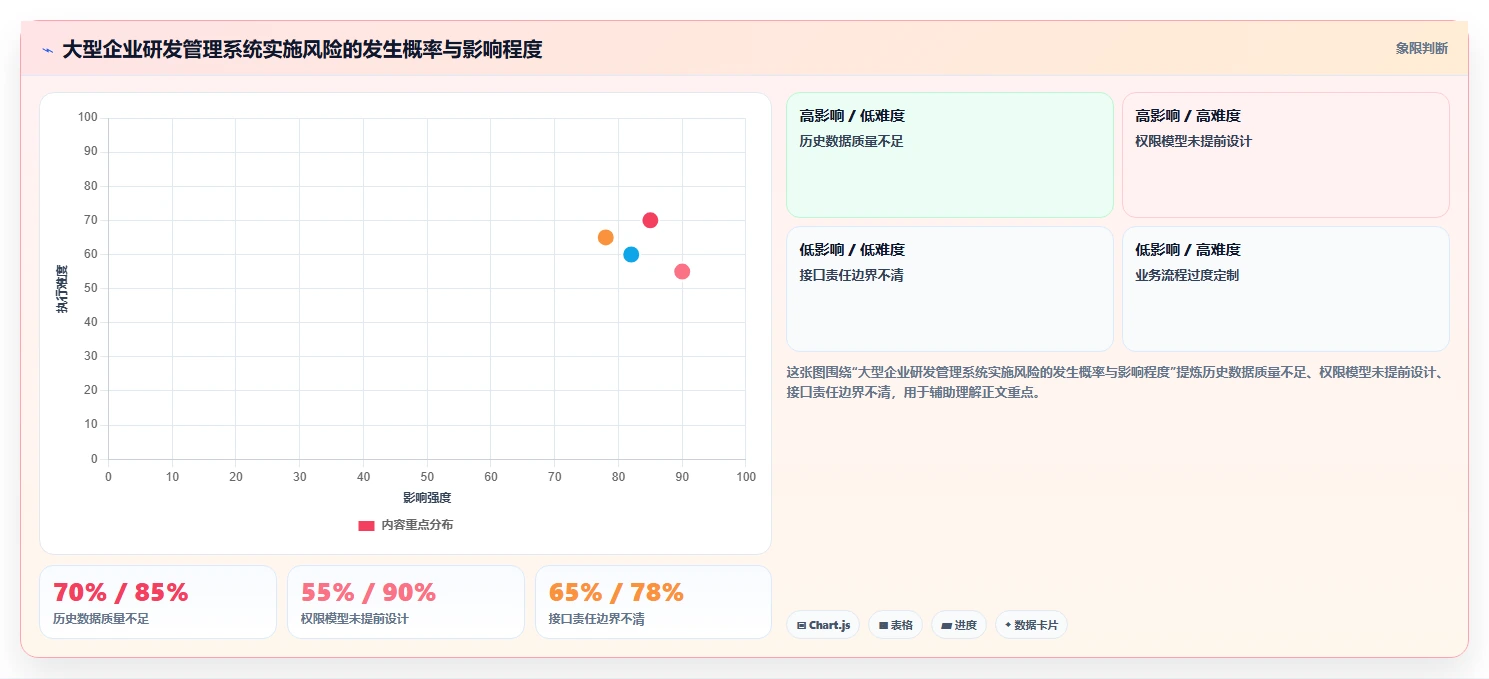This screenshot has height=679, width=1489.
Task: Click 权限模型未提前设计 under 55% / 90%
Action: [355, 619]
